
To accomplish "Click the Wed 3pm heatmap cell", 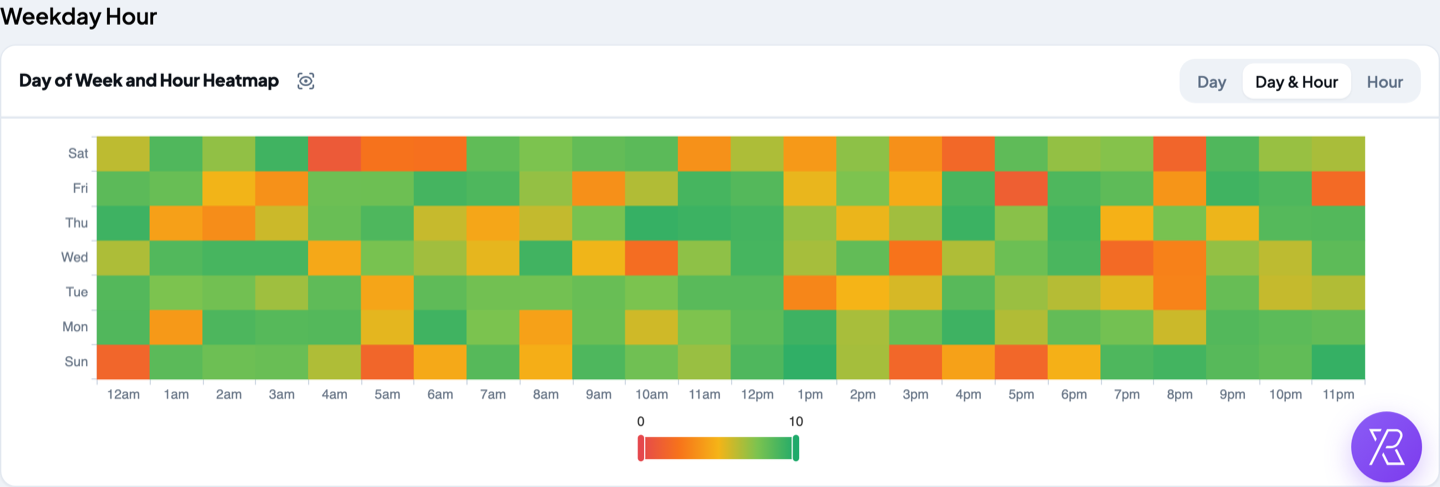I will pos(916,258).
